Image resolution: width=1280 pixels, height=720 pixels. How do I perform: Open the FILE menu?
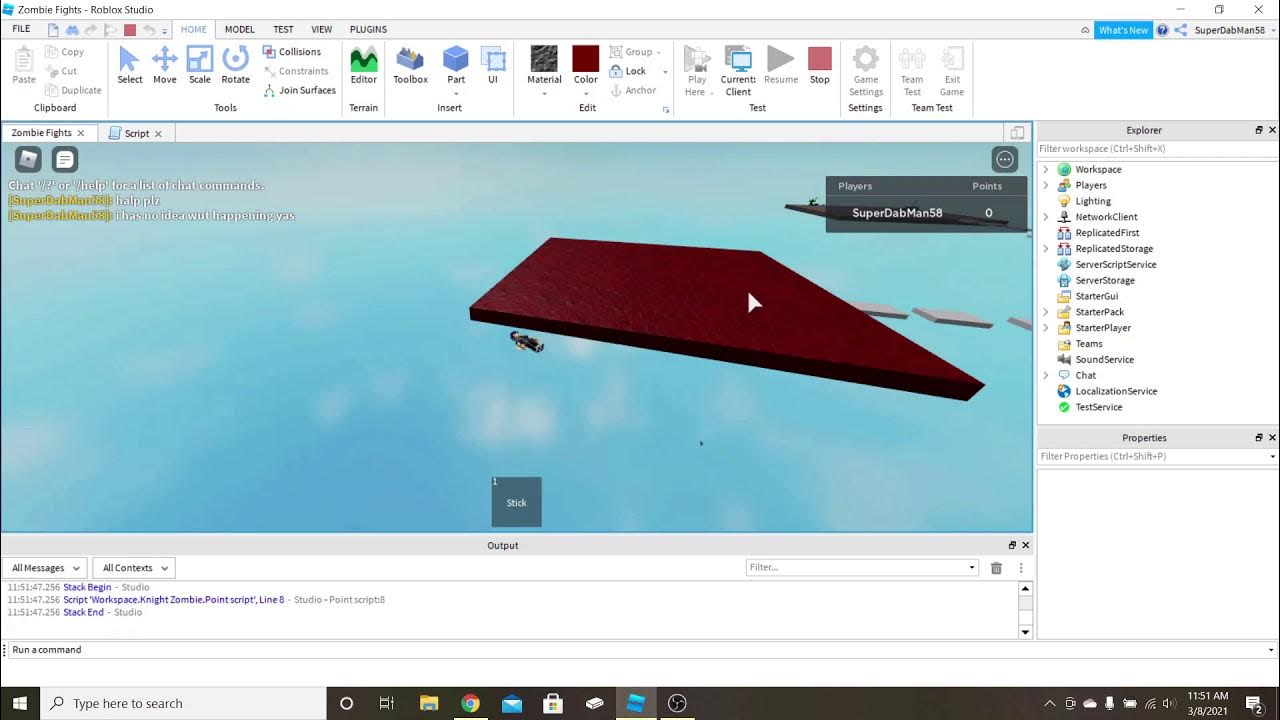coord(21,30)
